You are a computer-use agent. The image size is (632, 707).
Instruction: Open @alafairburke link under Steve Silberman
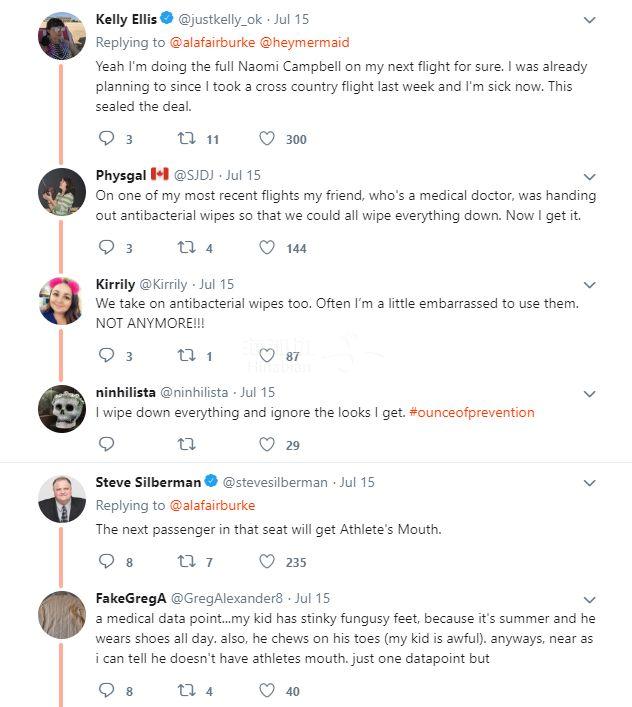coord(212,505)
